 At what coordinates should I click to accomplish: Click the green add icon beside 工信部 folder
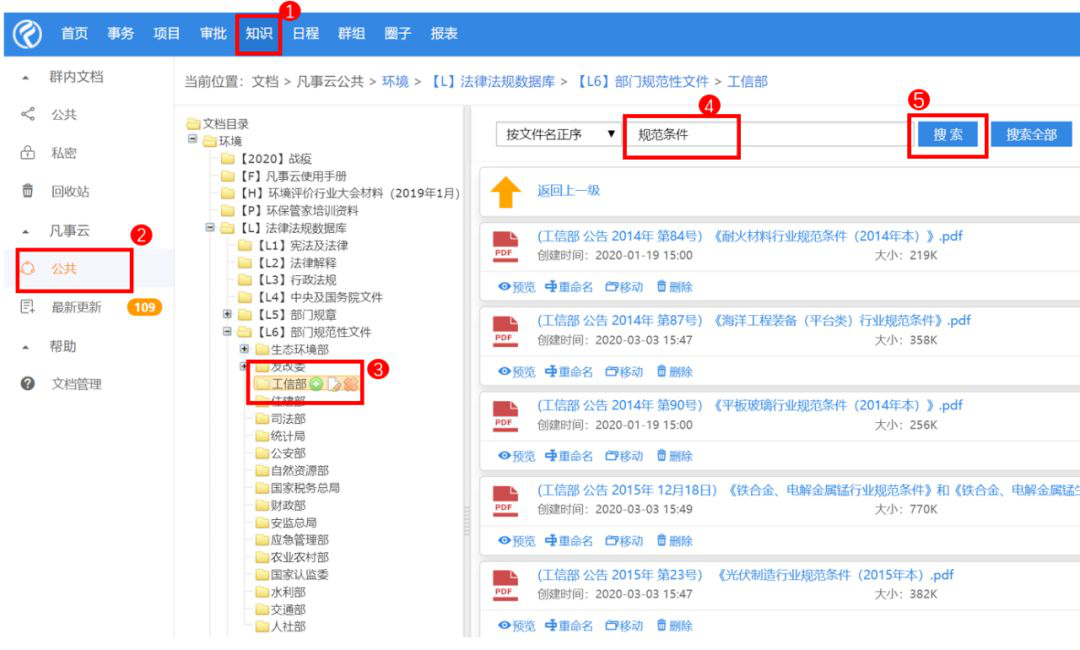point(316,384)
